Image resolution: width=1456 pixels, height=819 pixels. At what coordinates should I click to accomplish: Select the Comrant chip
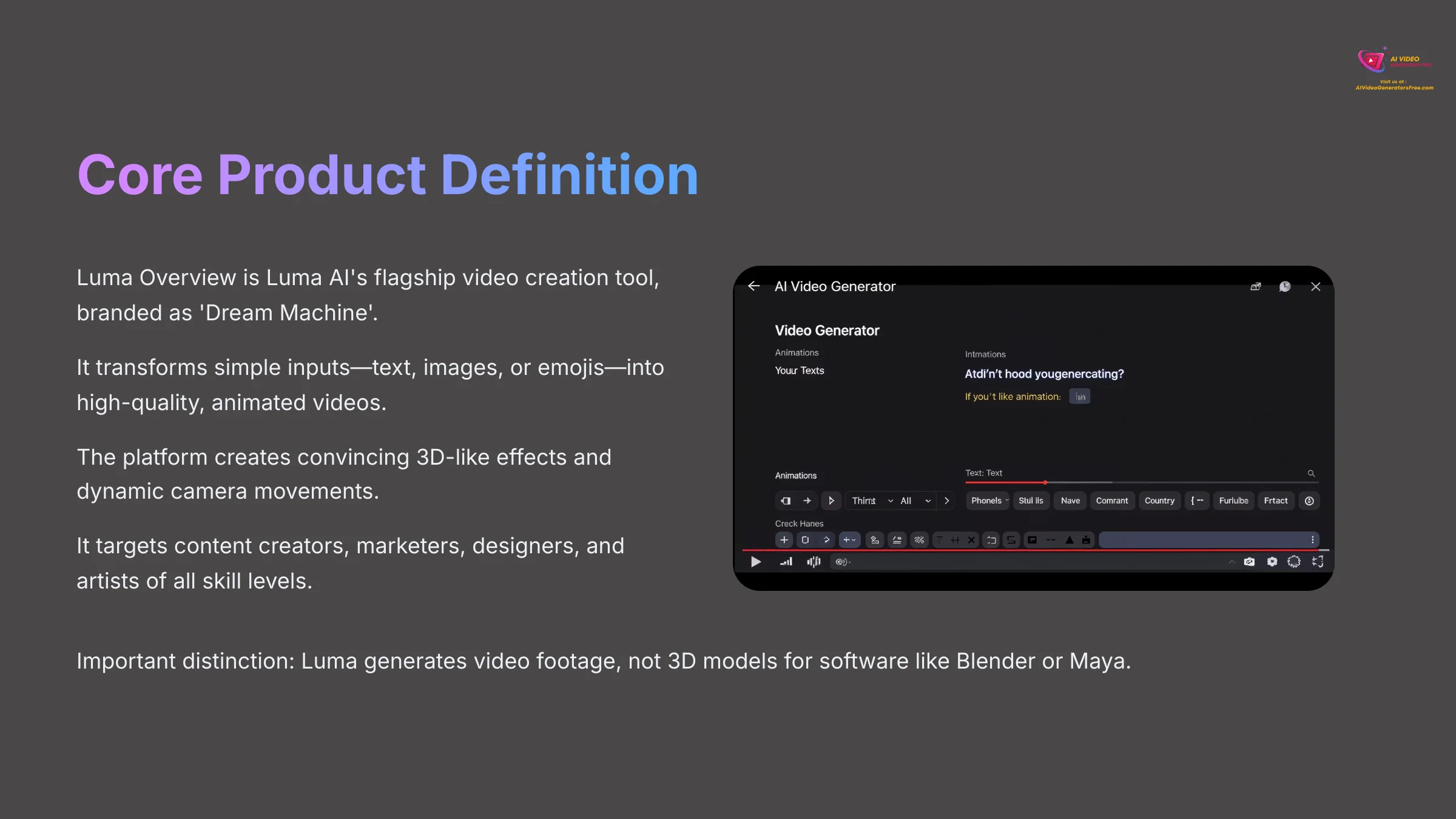1112,500
